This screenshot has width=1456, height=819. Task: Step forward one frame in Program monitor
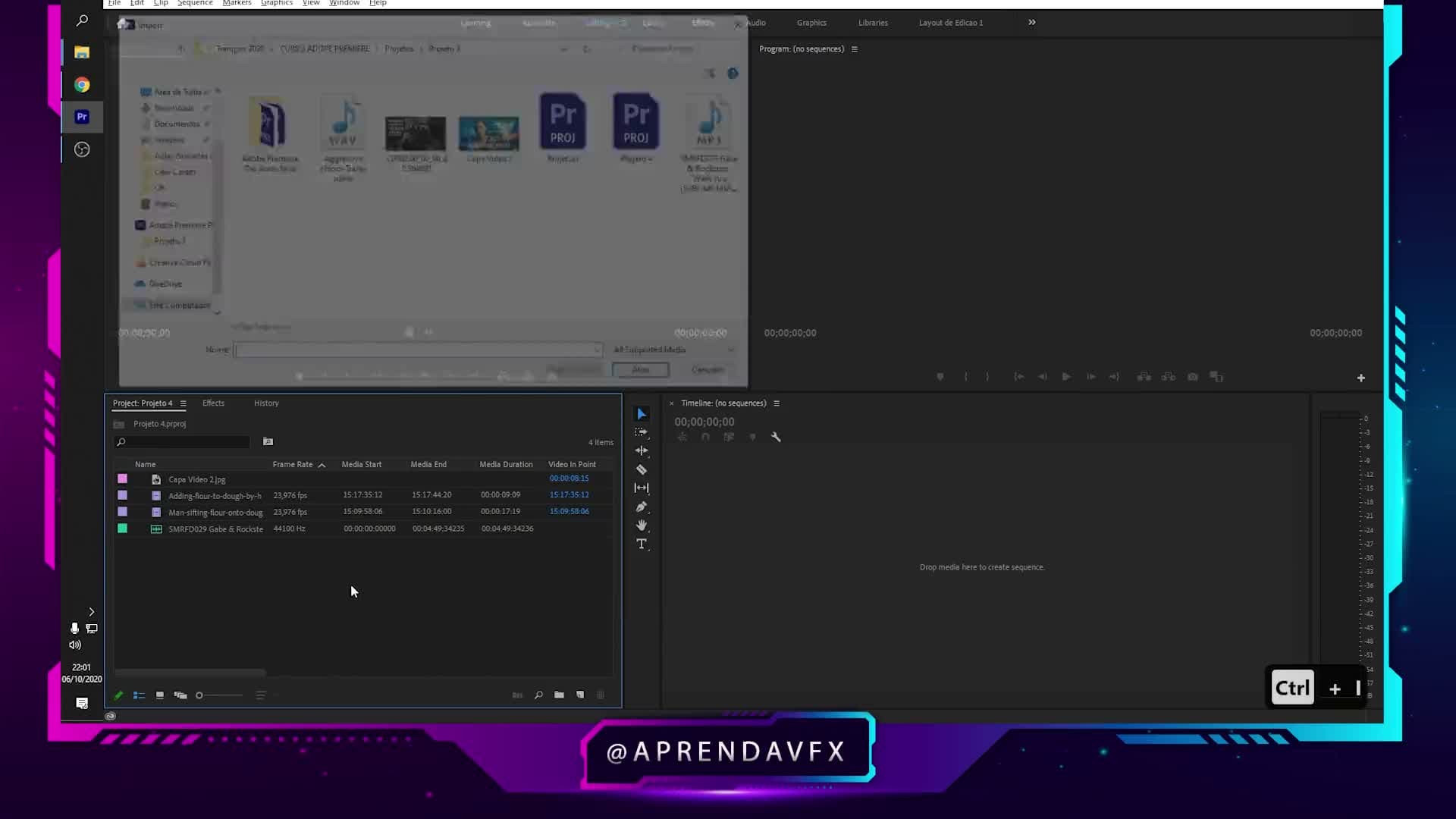1091,377
